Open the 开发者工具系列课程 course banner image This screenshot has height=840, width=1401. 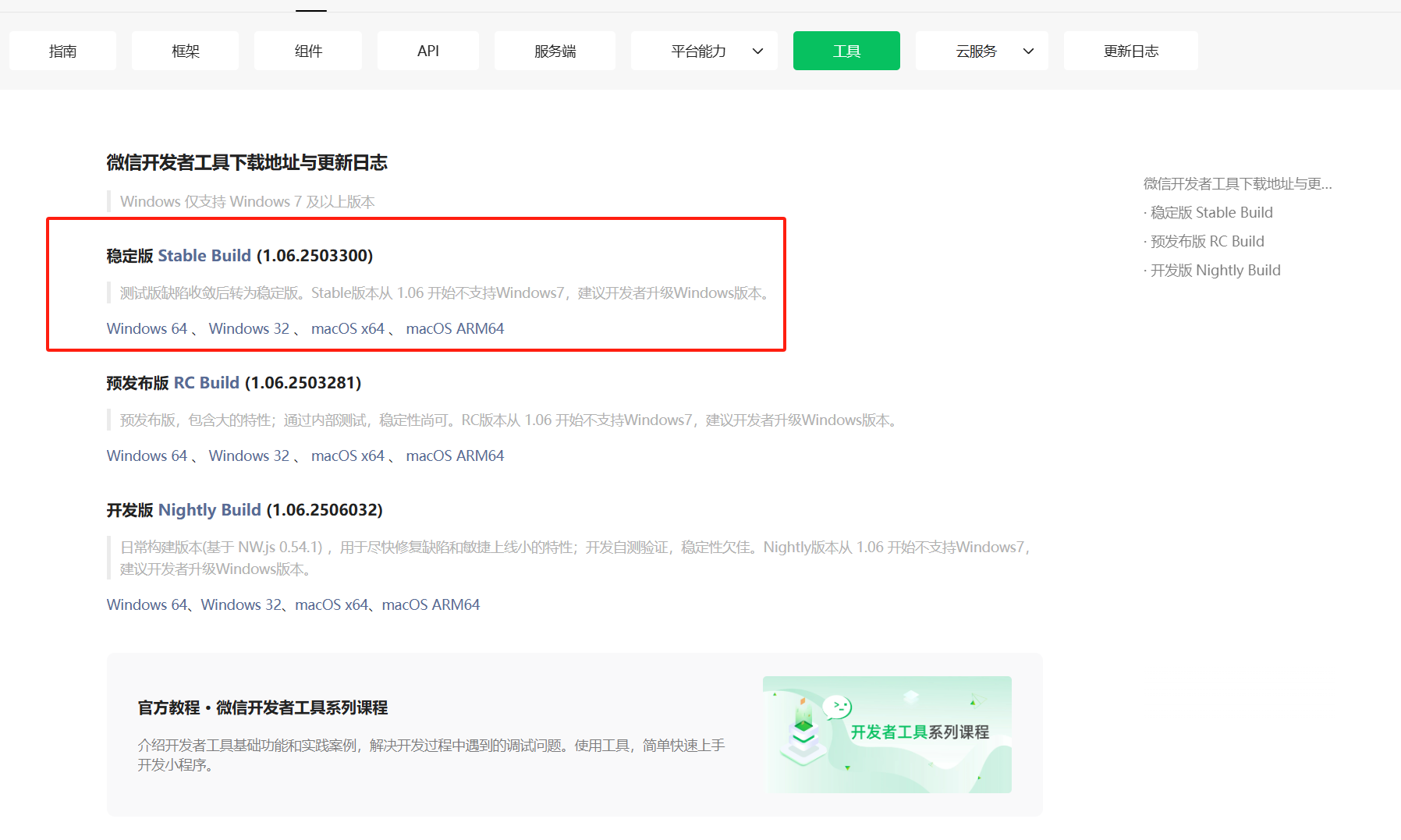(x=887, y=735)
